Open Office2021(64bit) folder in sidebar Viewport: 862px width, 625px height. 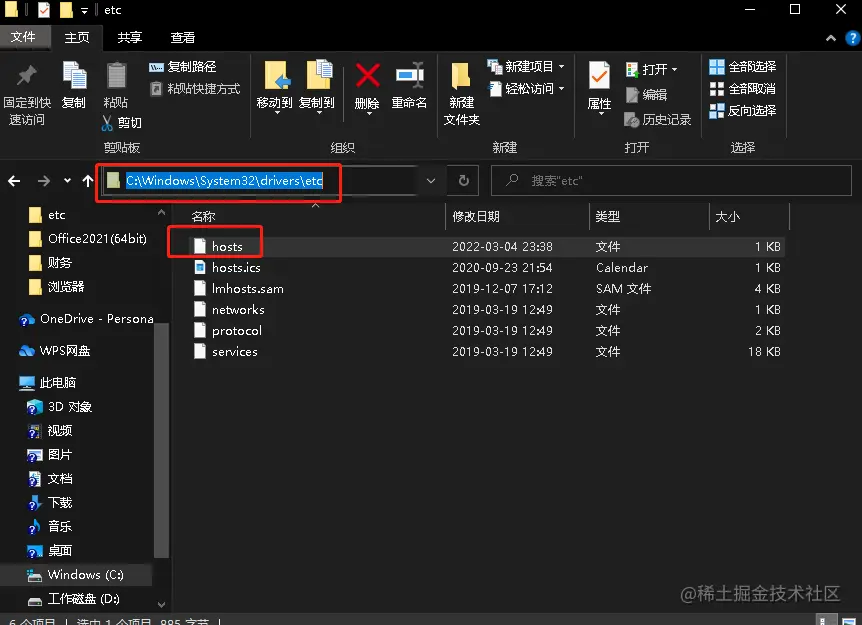(x=88, y=239)
